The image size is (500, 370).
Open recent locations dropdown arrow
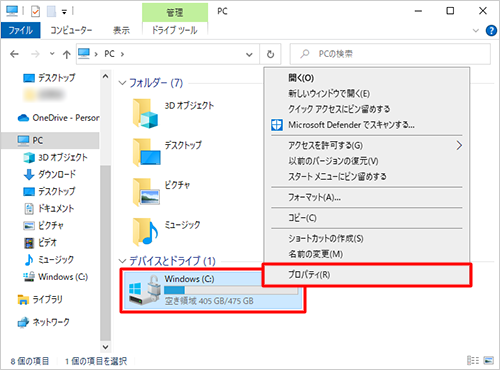click(52, 53)
